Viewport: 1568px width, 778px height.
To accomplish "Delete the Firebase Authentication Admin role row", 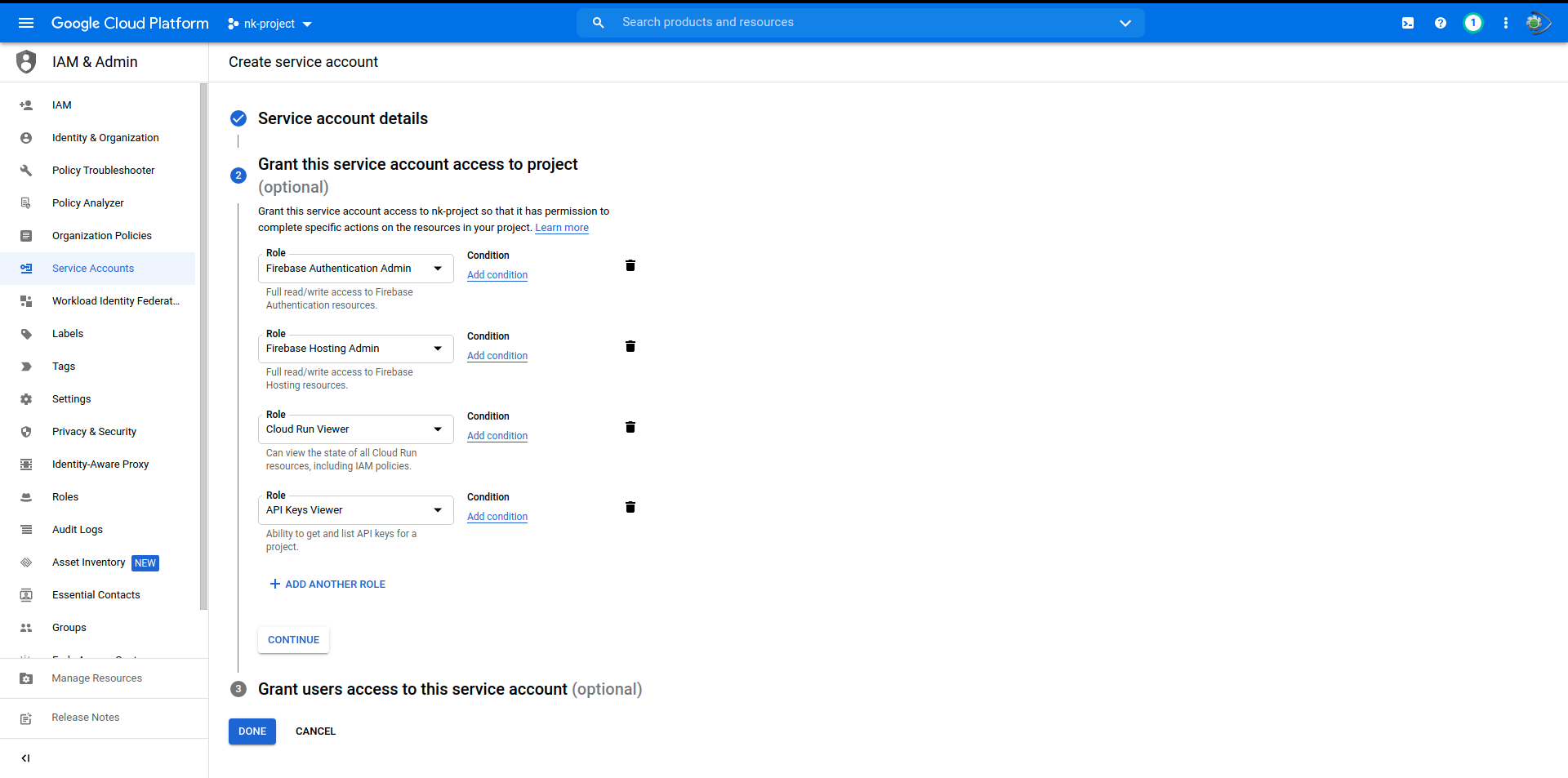I will click(630, 265).
